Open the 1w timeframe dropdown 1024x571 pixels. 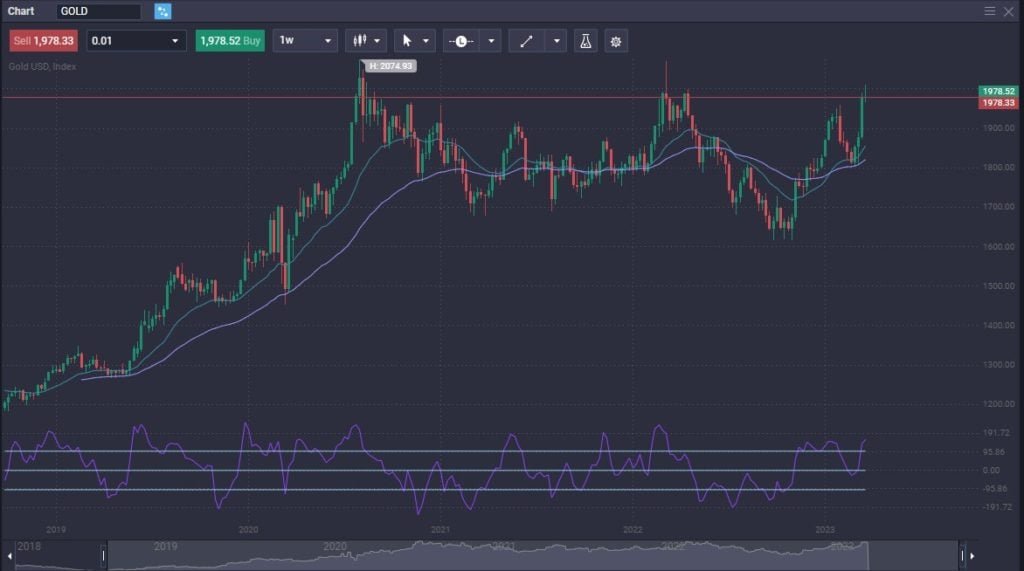point(305,41)
